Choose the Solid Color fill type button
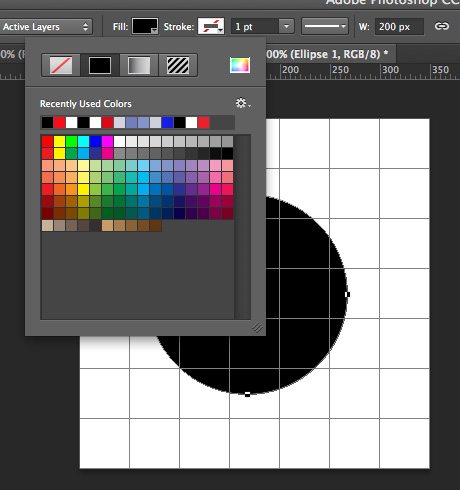 (100, 65)
